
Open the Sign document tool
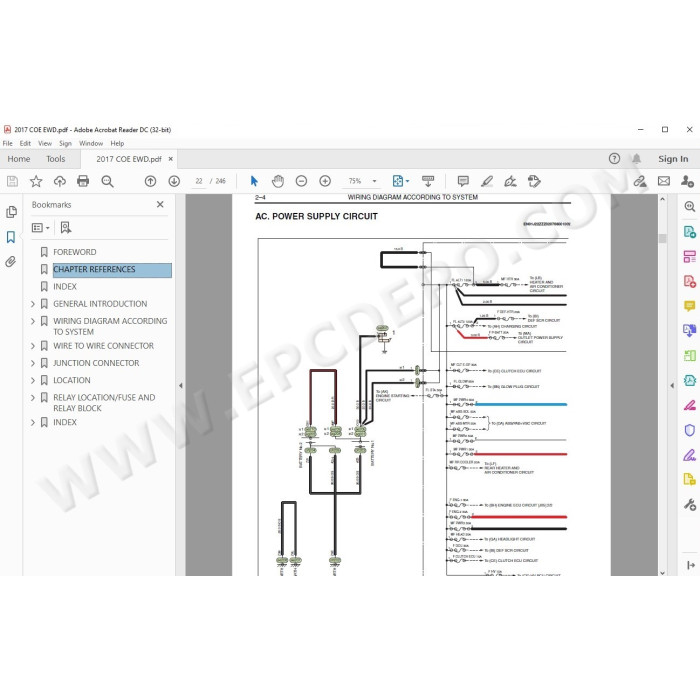tap(510, 181)
